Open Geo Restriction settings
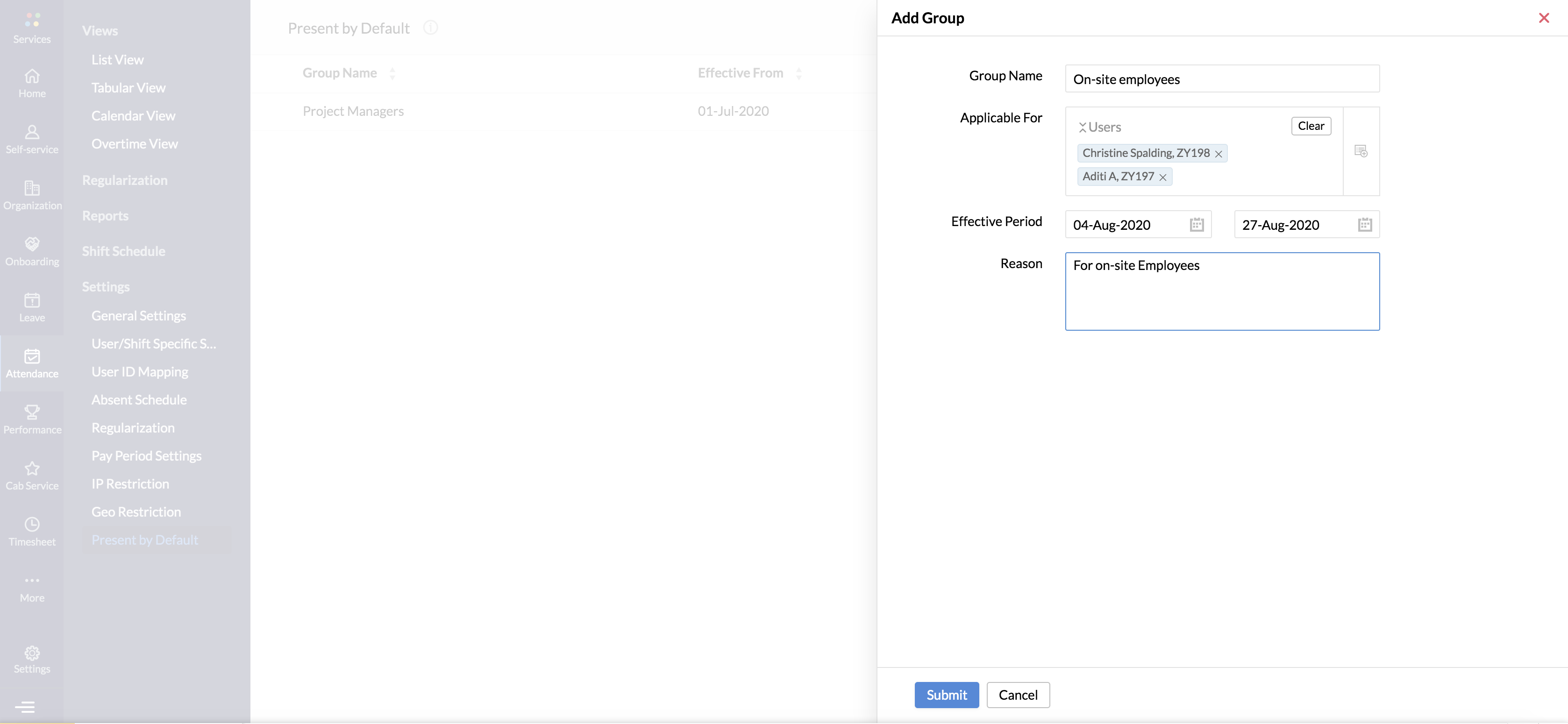 136,511
